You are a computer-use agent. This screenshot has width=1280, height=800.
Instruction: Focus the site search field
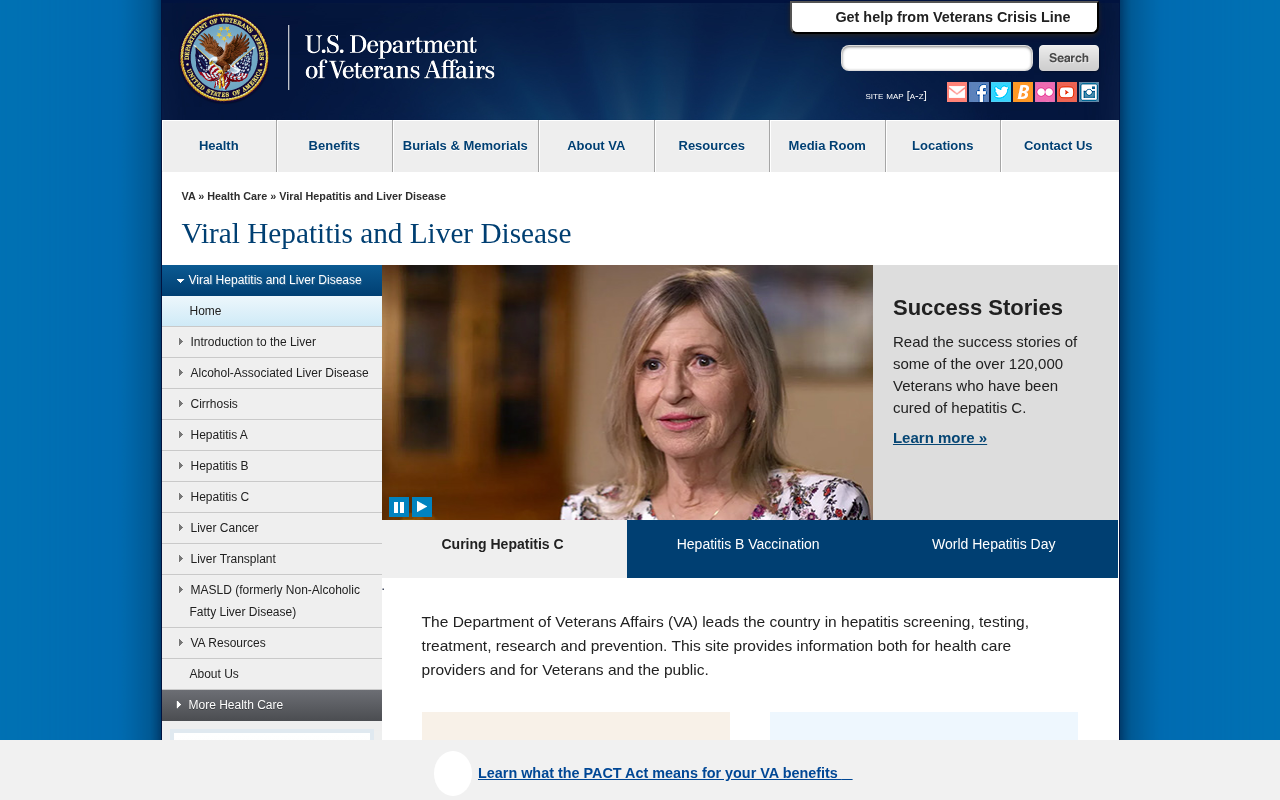click(937, 58)
